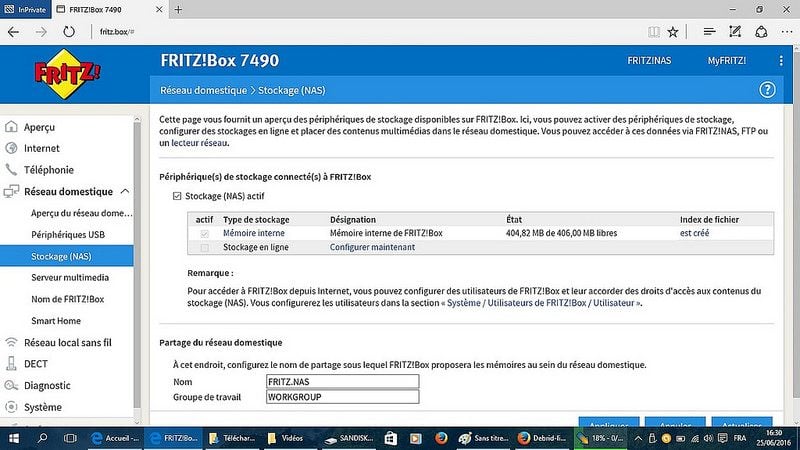Click the Share icon in browser toolbar
This screenshot has height=450, width=800.
(x=761, y=32)
